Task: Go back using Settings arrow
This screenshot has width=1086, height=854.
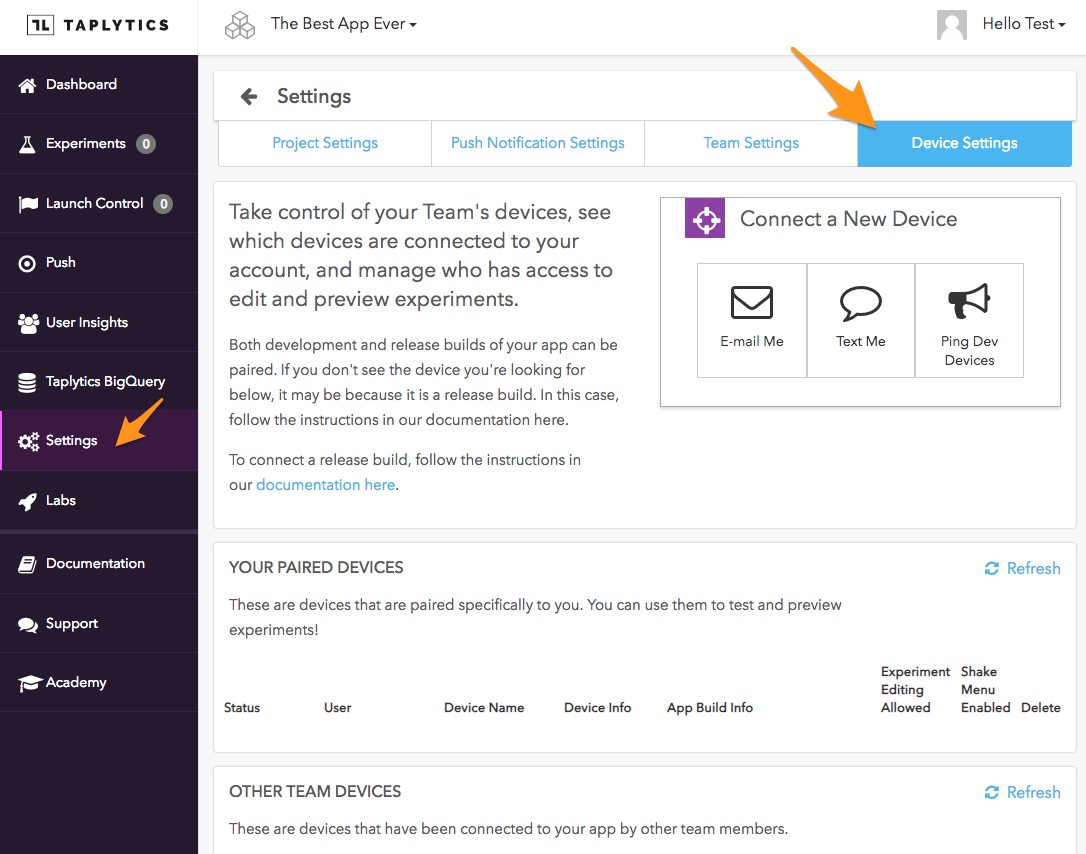Action: pos(249,96)
